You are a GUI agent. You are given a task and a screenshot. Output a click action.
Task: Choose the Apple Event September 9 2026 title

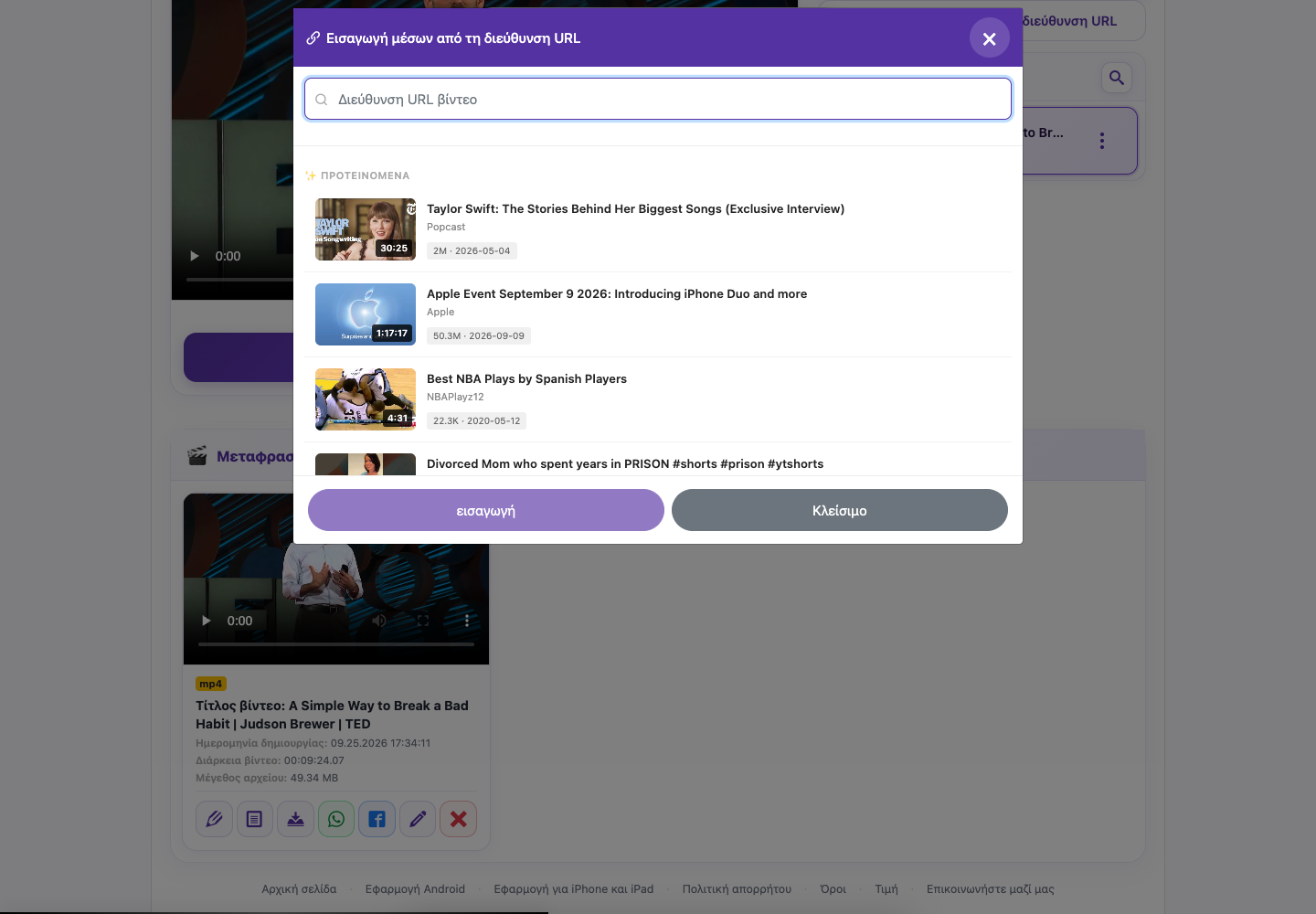[x=617, y=293]
